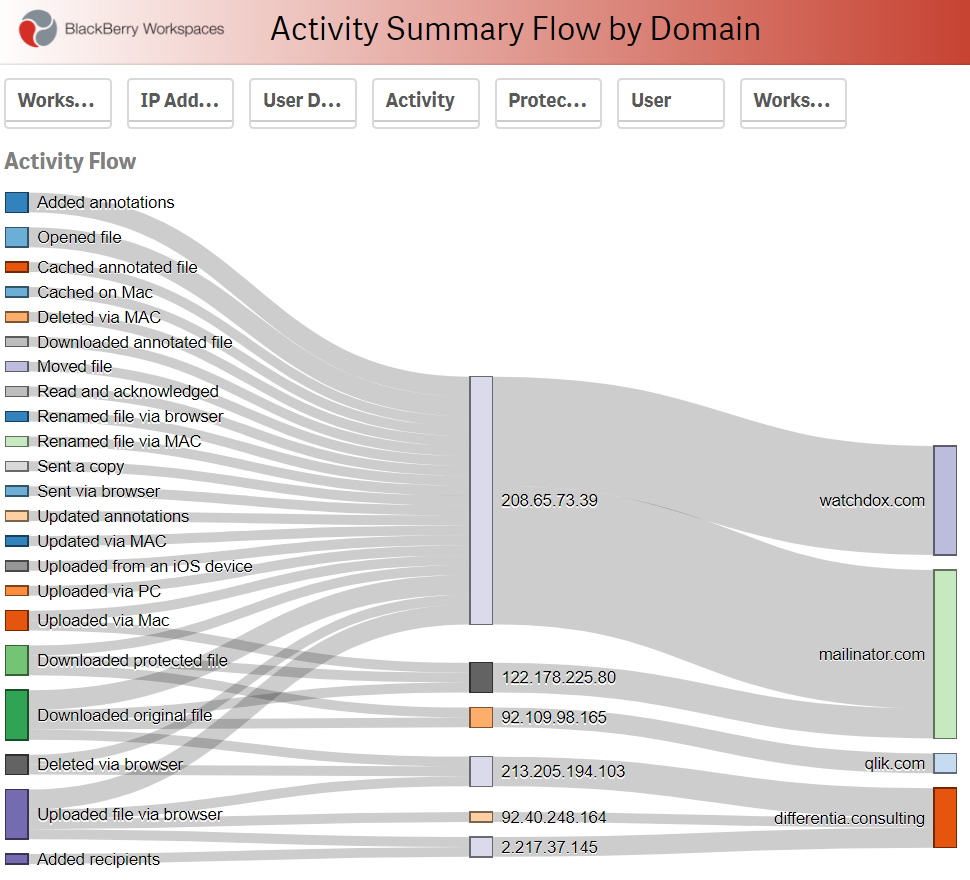The image size is (970, 880).
Task: Select the orange Uploaded via Mac node
Action: [17, 620]
